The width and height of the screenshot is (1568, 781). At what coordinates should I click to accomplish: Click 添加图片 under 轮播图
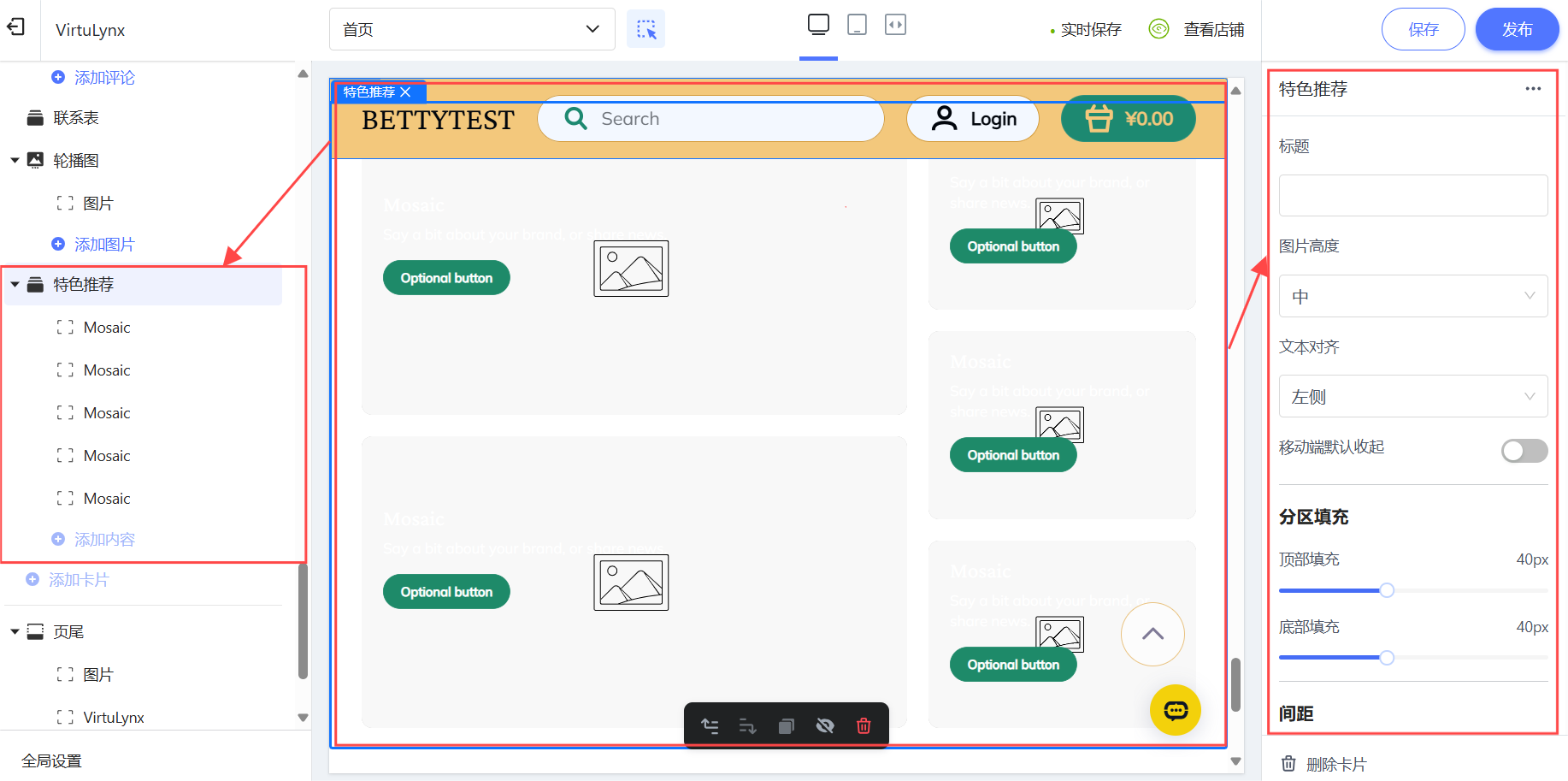coord(104,245)
